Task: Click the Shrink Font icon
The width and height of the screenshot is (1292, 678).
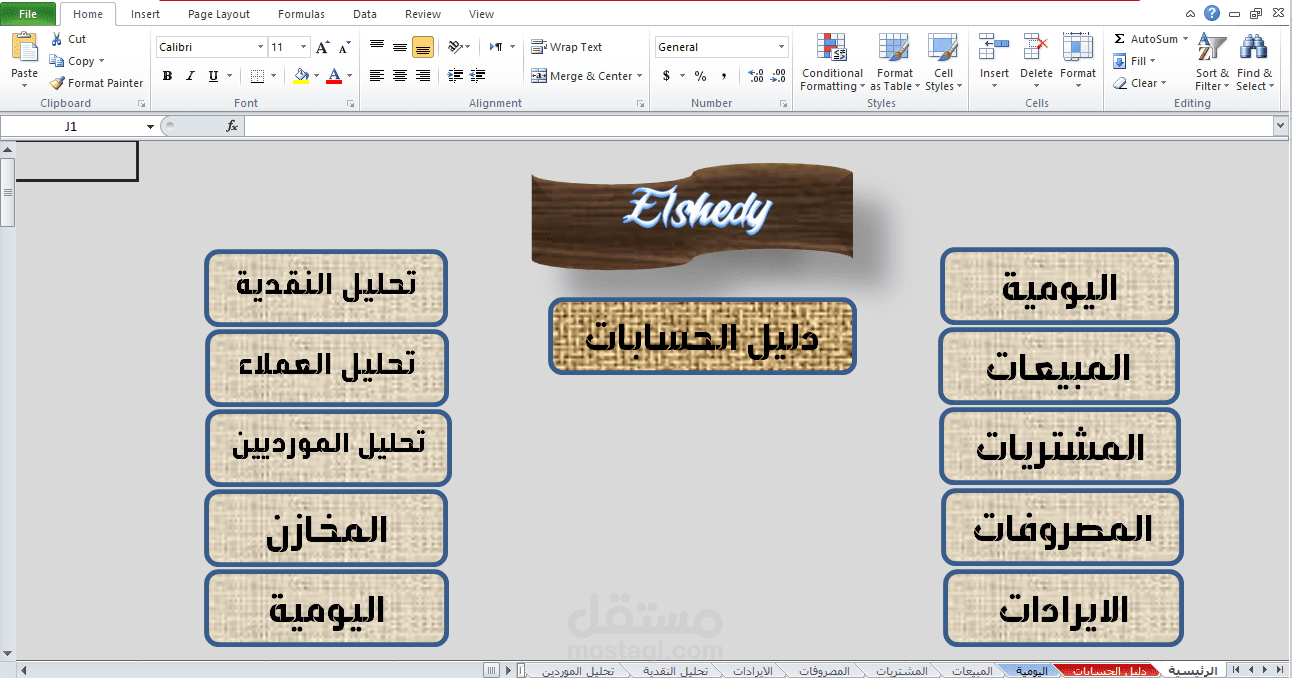Action: click(x=344, y=47)
